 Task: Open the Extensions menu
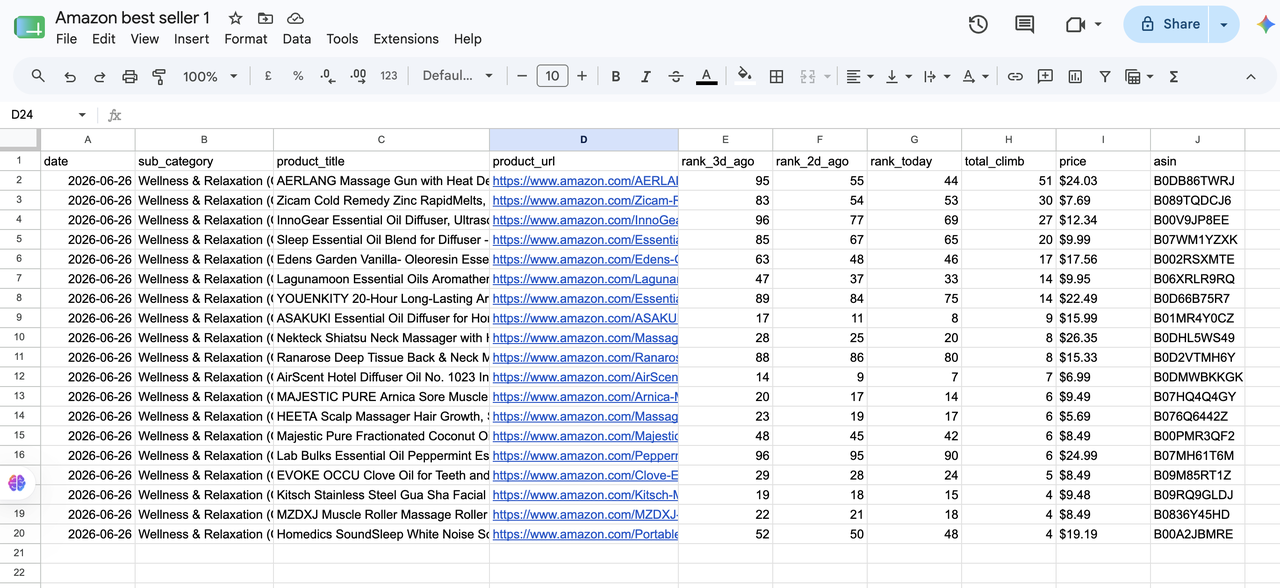(406, 39)
